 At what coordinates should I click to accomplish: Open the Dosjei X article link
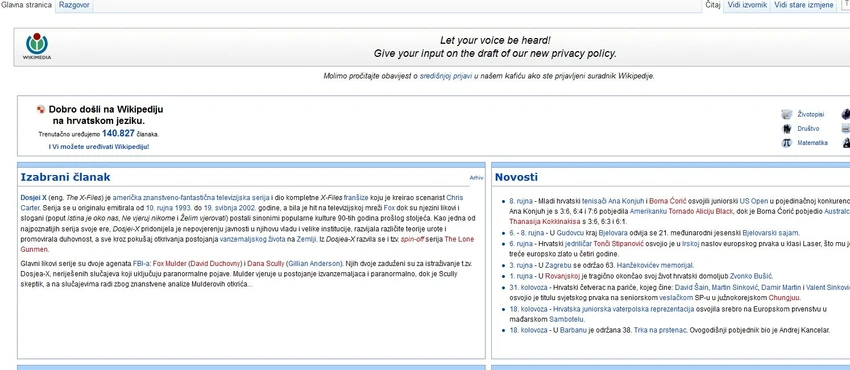(x=34, y=198)
